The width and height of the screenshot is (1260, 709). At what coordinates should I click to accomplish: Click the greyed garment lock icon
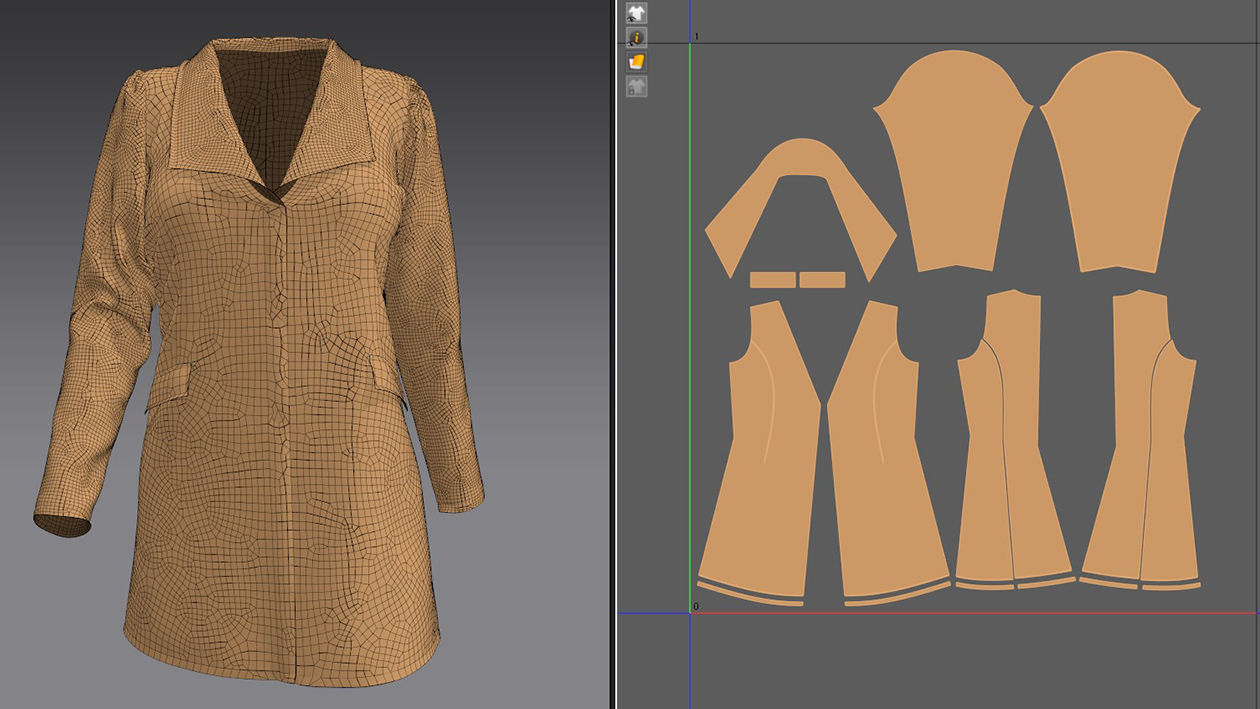click(x=636, y=86)
